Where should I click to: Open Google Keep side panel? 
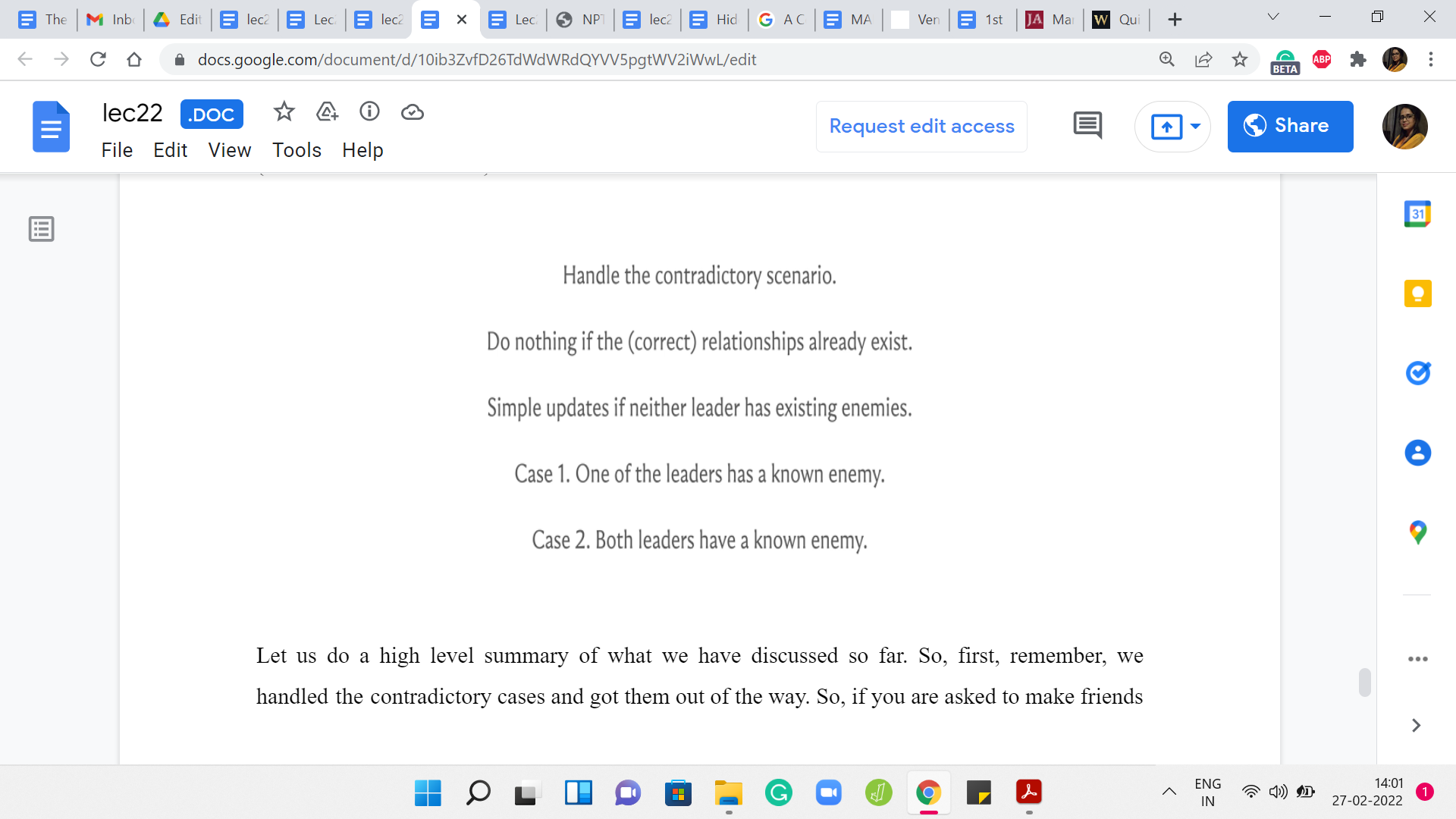pos(1417,293)
